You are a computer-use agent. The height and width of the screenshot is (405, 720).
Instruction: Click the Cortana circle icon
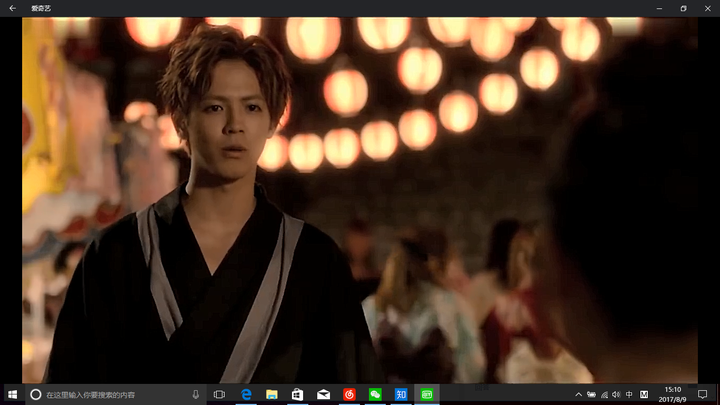coord(35,394)
